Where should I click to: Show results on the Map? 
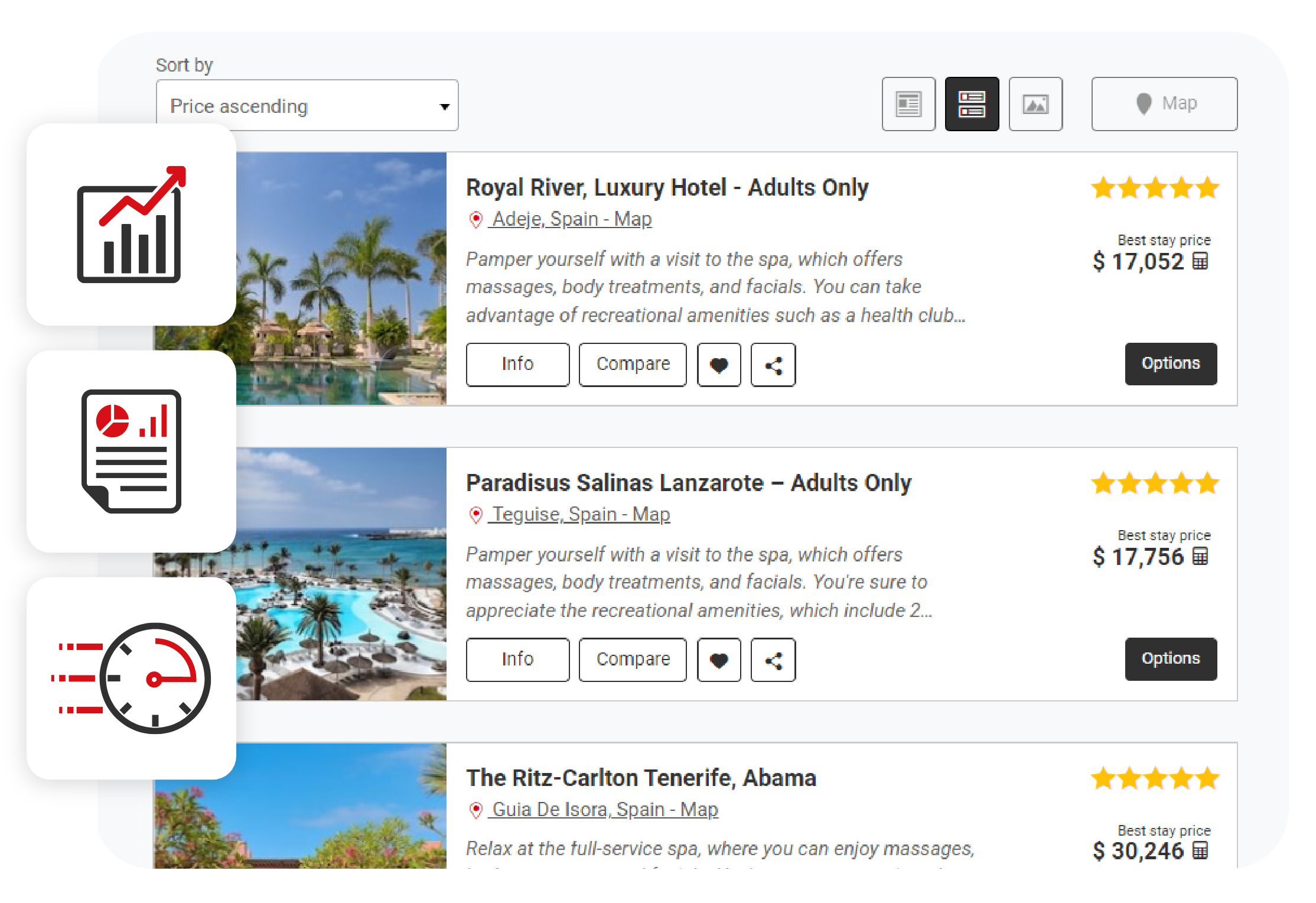[x=1164, y=104]
